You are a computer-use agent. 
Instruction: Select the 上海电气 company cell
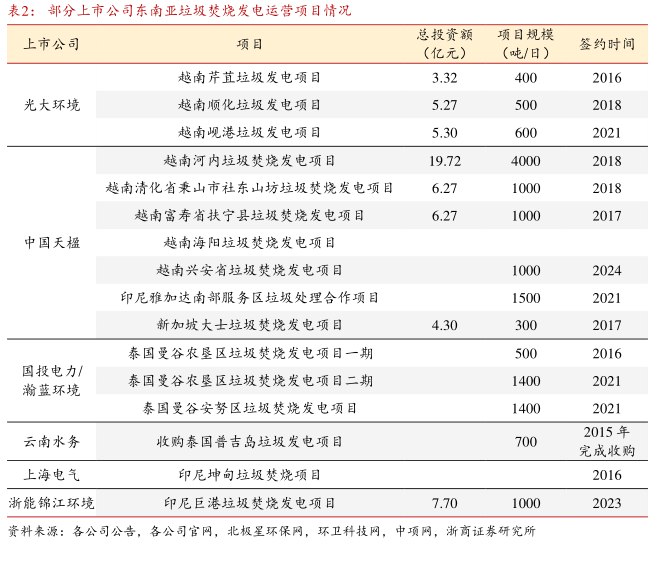pyautogui.click(x=51, y=475)
